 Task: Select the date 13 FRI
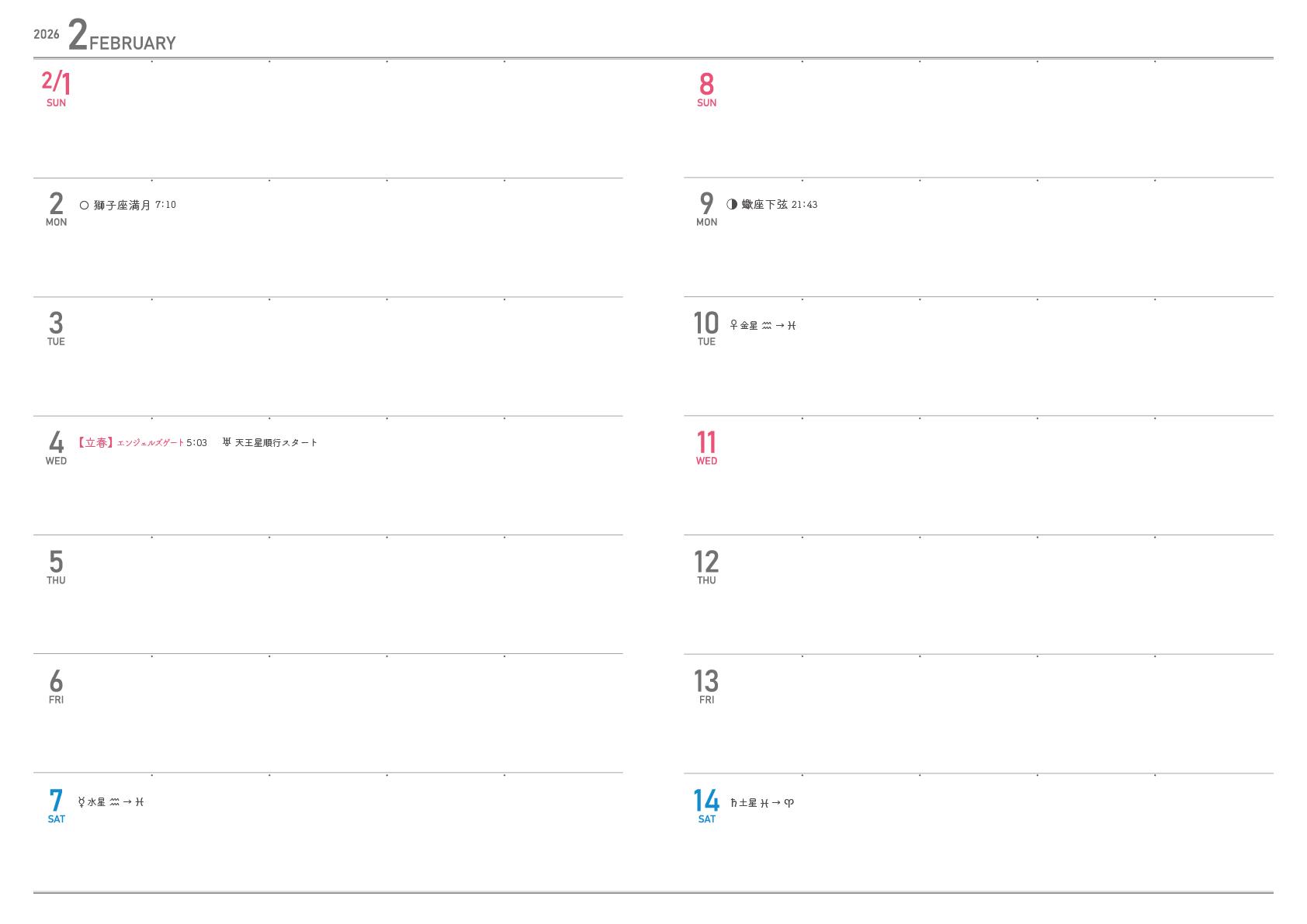706,687
